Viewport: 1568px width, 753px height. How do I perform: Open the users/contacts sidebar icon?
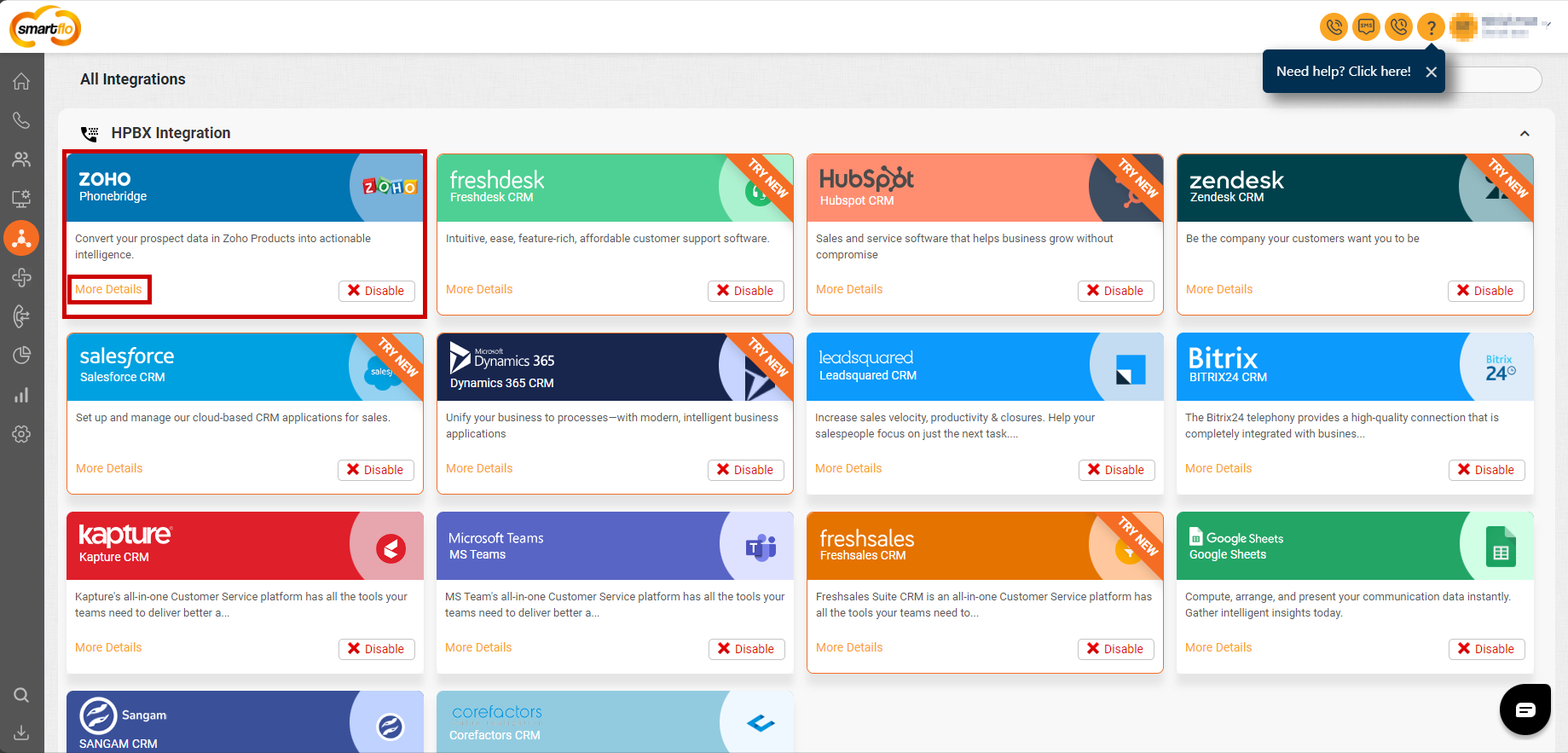[21, 159]
